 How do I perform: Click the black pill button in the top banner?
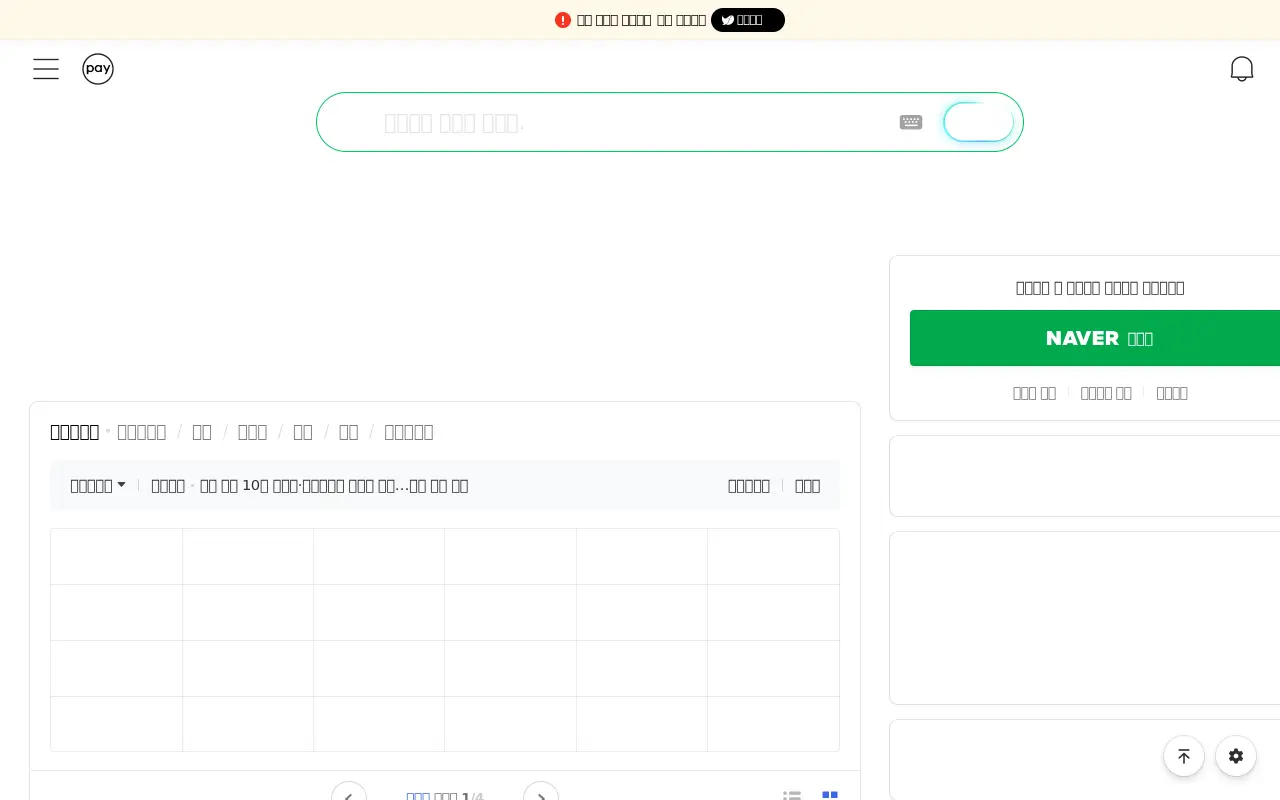click(748, 20)
